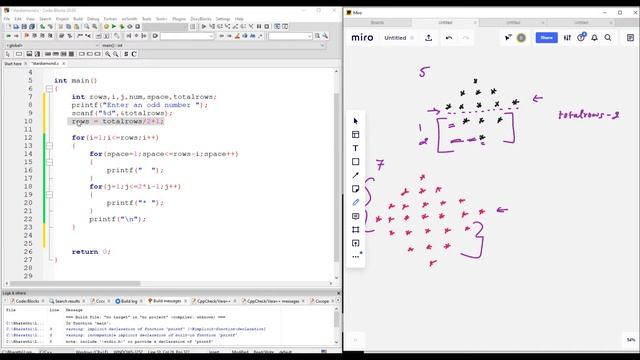Open the Settings menu in Code::Blocks

[223, 19]
